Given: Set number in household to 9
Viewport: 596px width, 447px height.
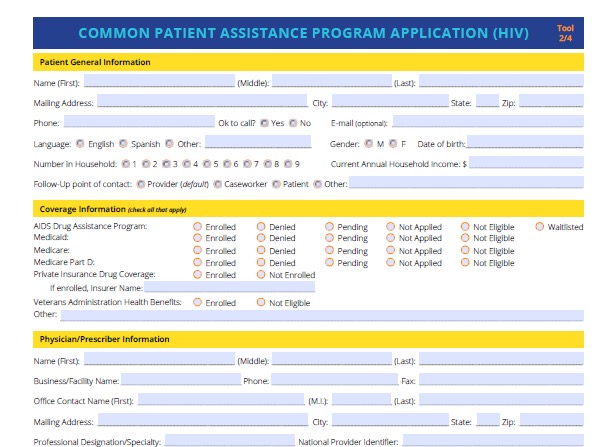Looking at the screenshot, I should (x=288, y=164).
